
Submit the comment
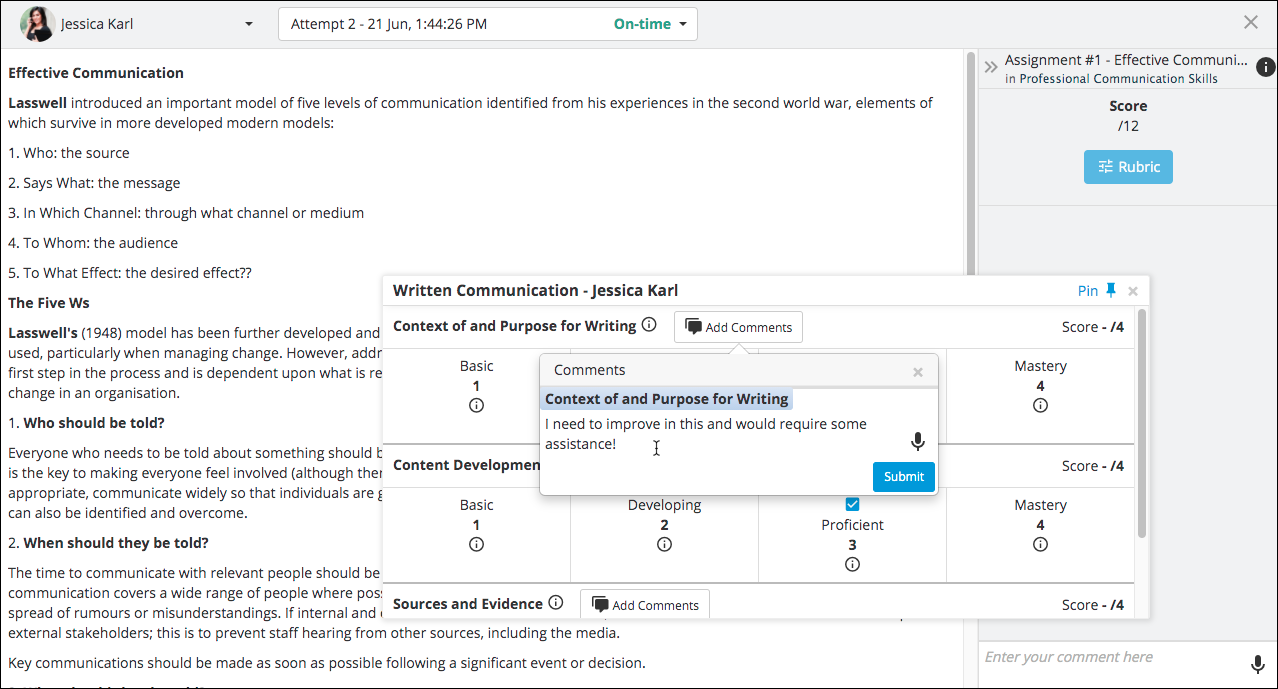[904, 477]
